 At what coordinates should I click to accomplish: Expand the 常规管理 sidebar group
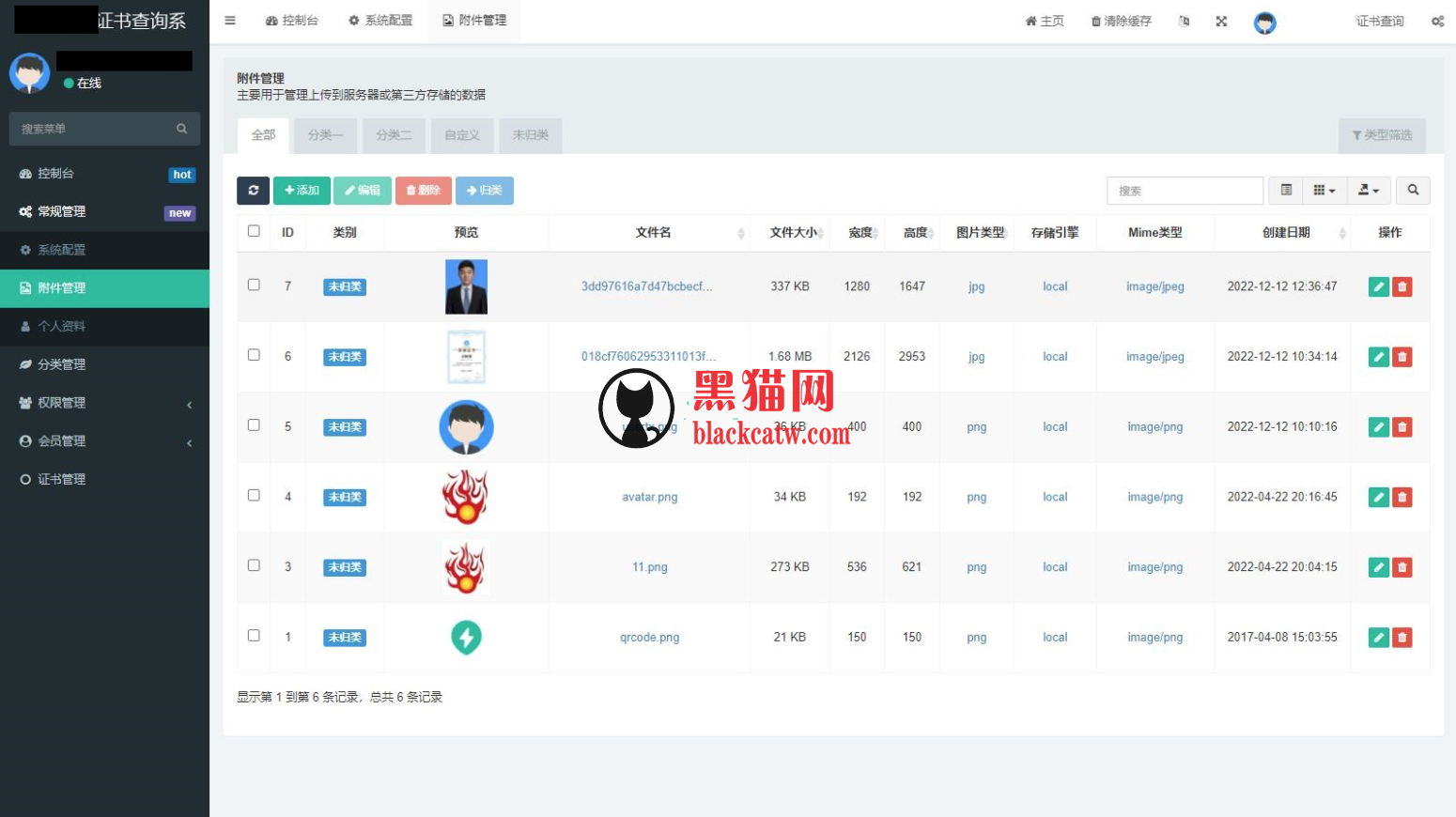[104, 212]
